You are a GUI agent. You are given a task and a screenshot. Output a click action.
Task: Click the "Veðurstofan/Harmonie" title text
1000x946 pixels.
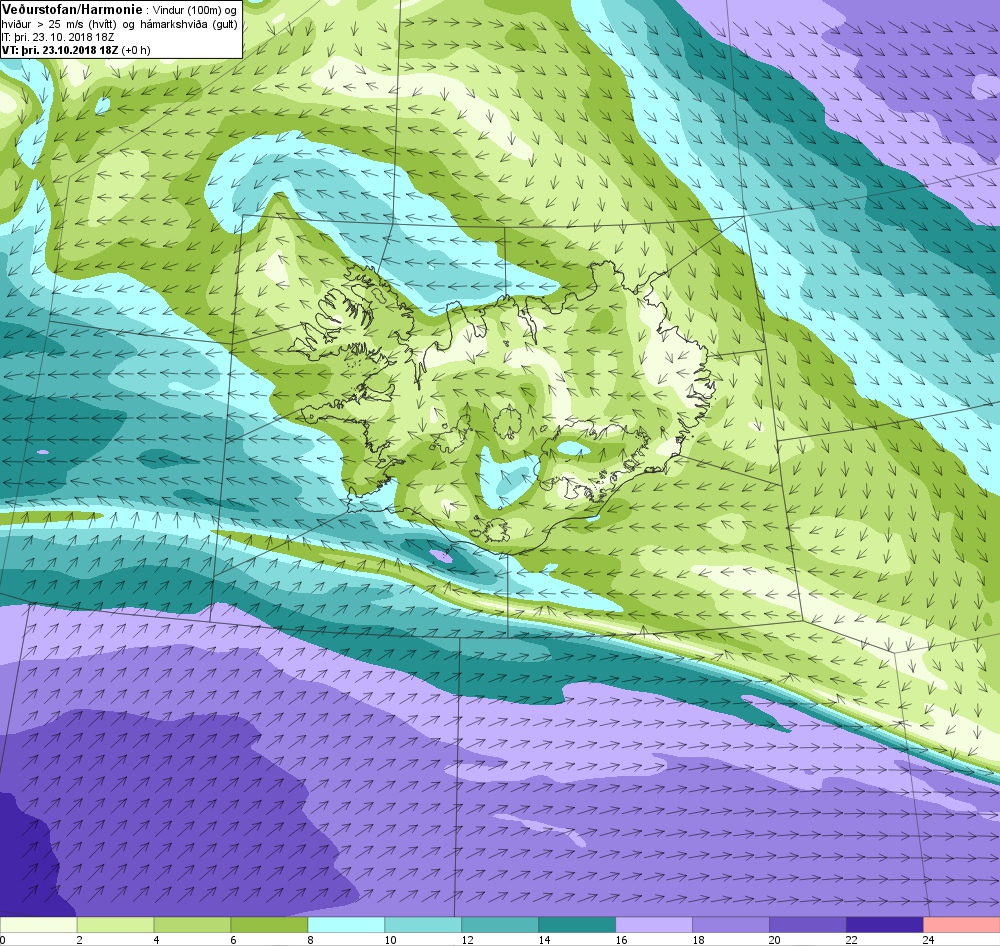coord(72,10)
